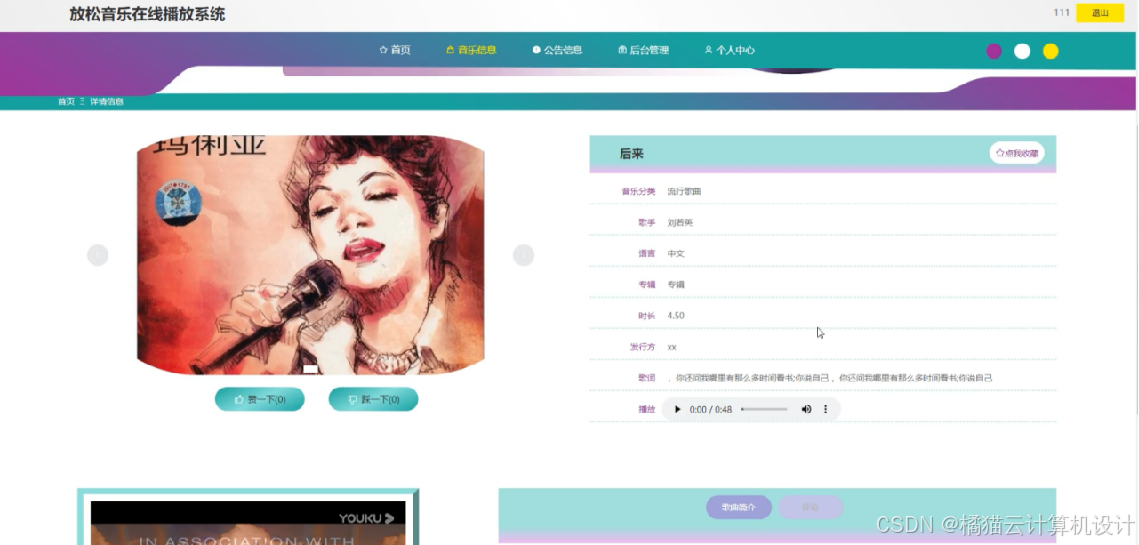Dislike the song with 踩一下(0) button
This screenshot has height=545, width=1139.
pyautogui.click(x=373, y=400)
